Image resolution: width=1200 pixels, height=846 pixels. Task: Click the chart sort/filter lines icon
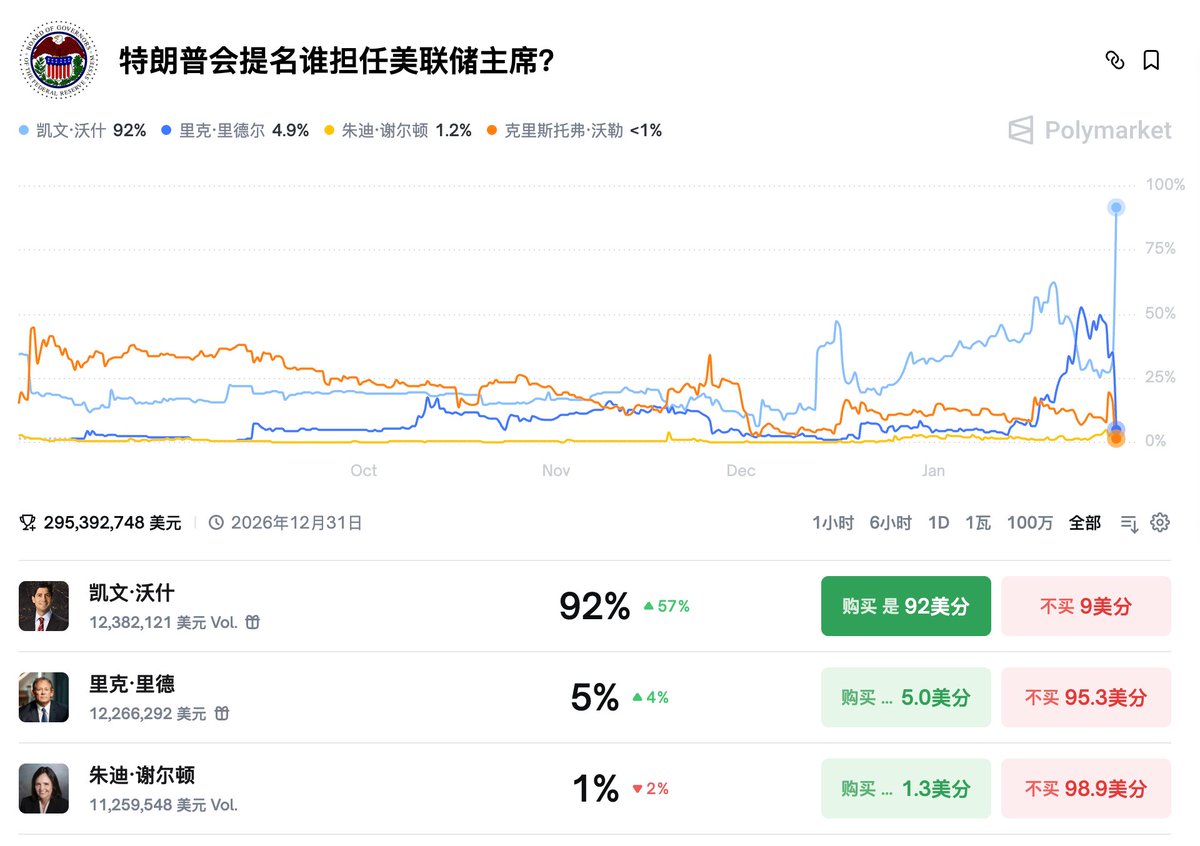pos(1129,522)
